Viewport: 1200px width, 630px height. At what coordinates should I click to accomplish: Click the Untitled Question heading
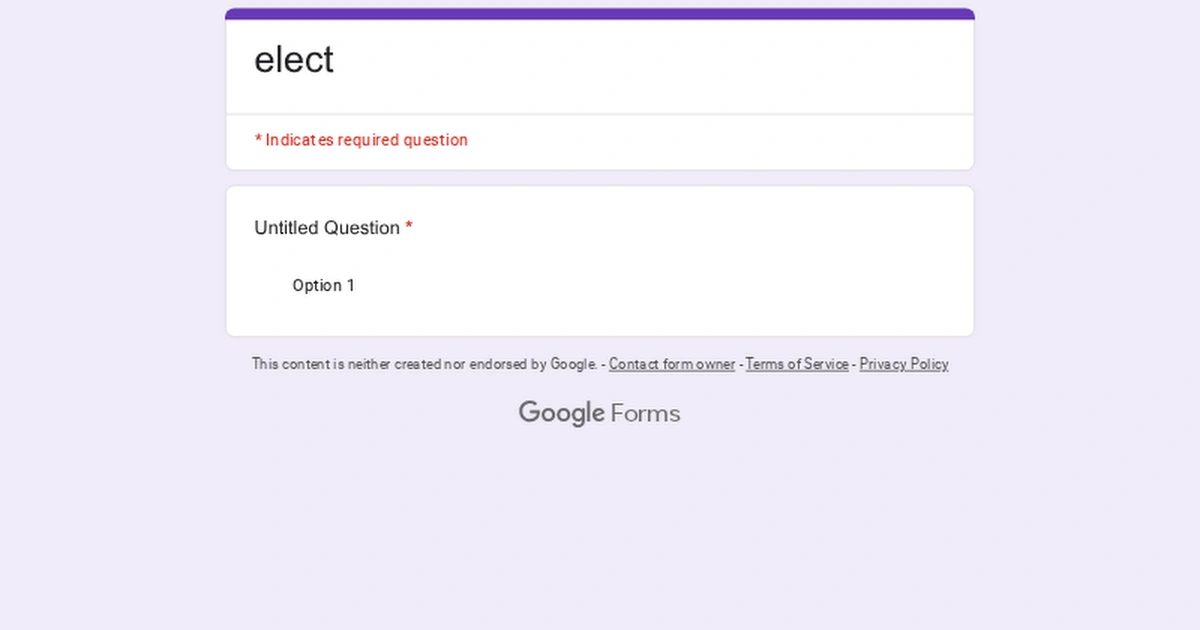pos(327,228)
